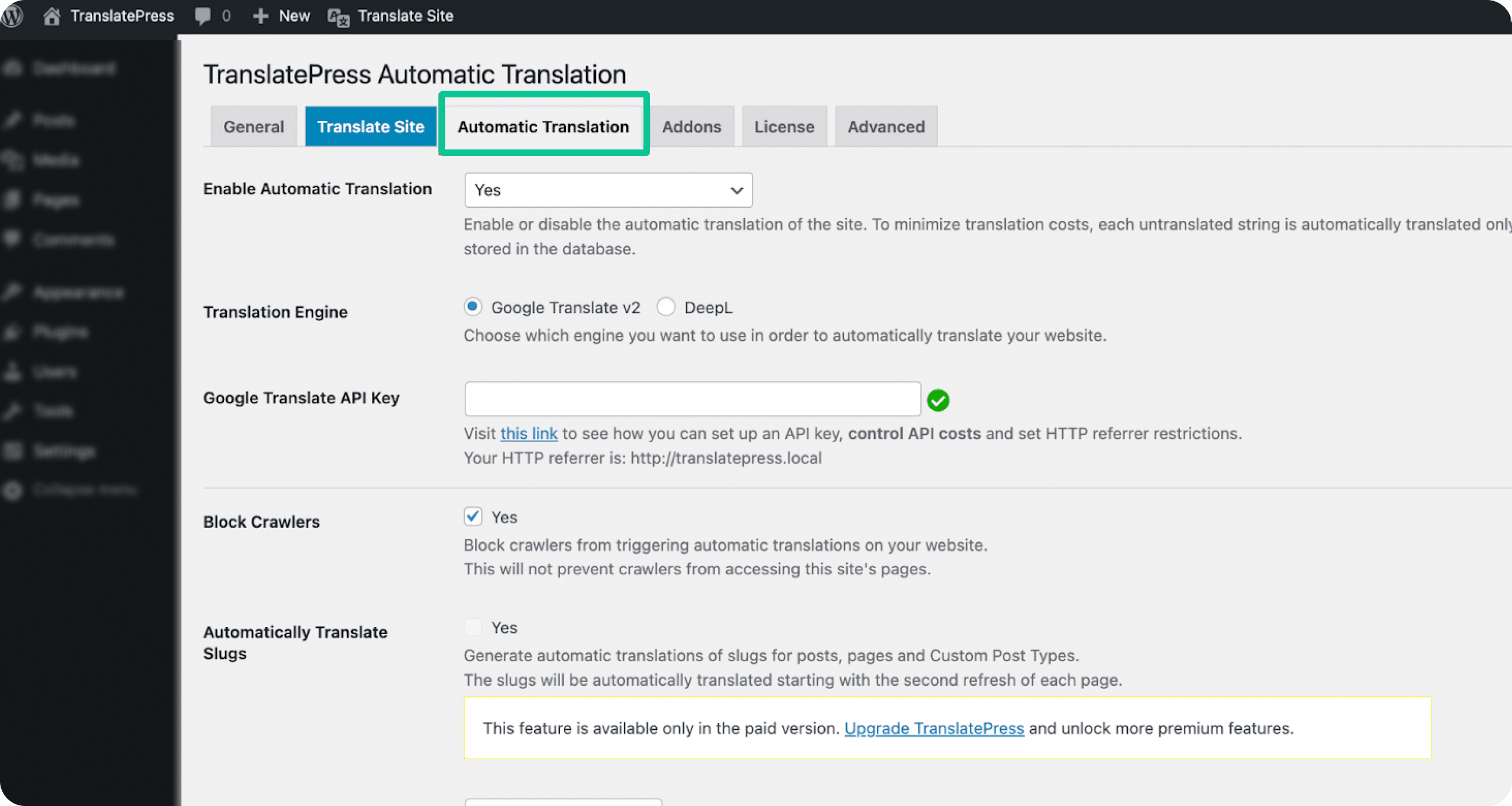Open the Automatic Translation tab

click(543, 126)
